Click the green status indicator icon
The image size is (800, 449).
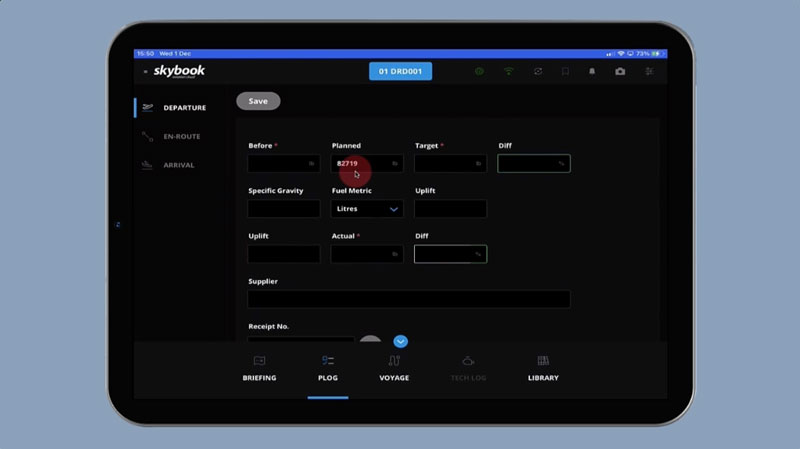pos(479,72)
